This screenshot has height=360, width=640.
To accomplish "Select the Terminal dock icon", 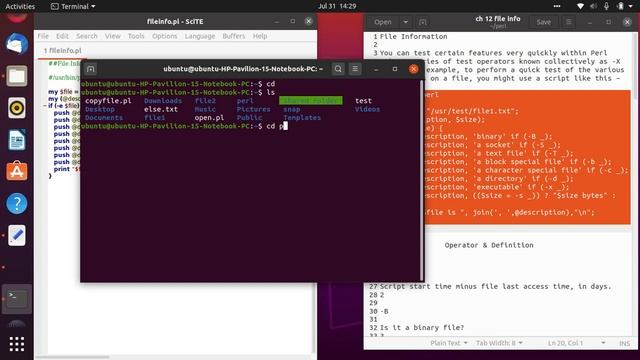I will [17, 299].
